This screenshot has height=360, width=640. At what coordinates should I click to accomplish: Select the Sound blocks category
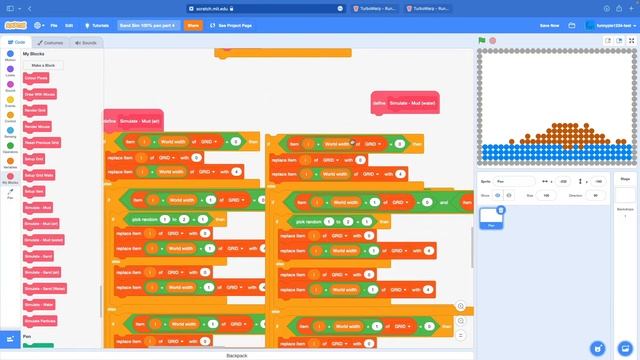tap(10, 86)
